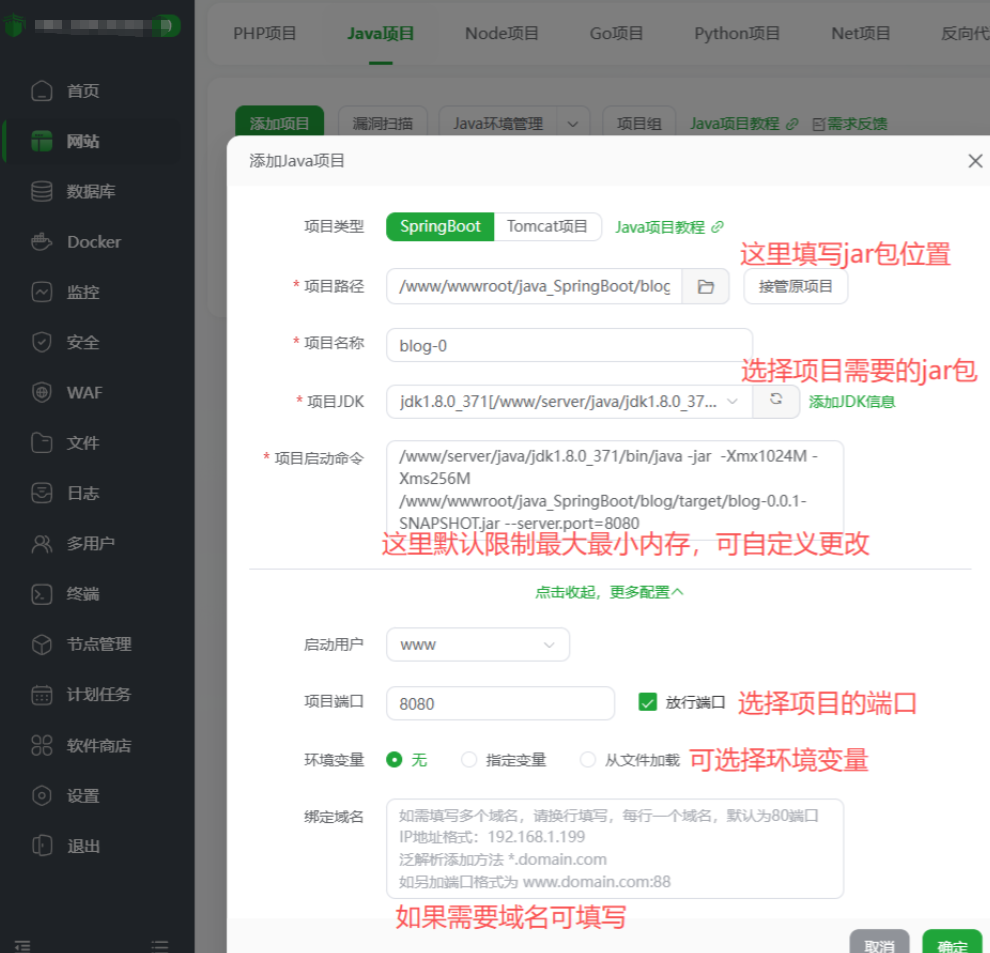Screen dimensions: 990x953
Task: Click the 添加JDK信息 link
Action: coord(851,401)
